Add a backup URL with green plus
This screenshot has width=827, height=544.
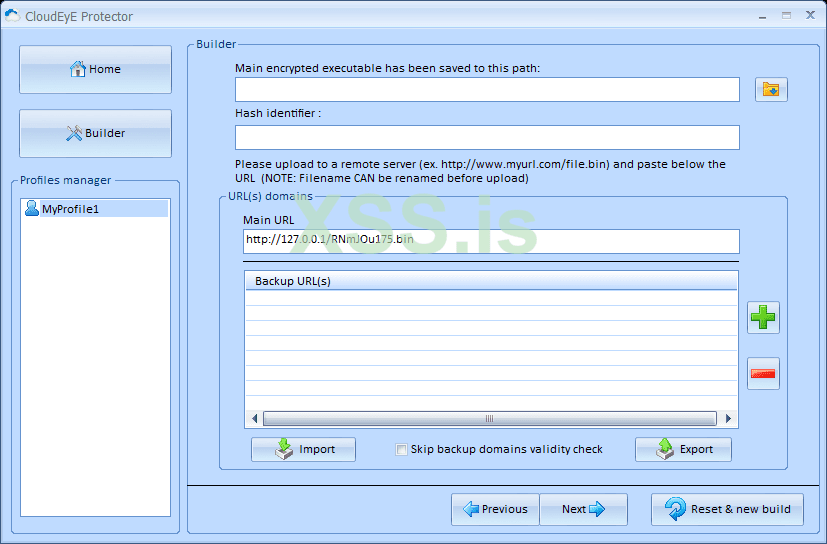coord(763,318)
